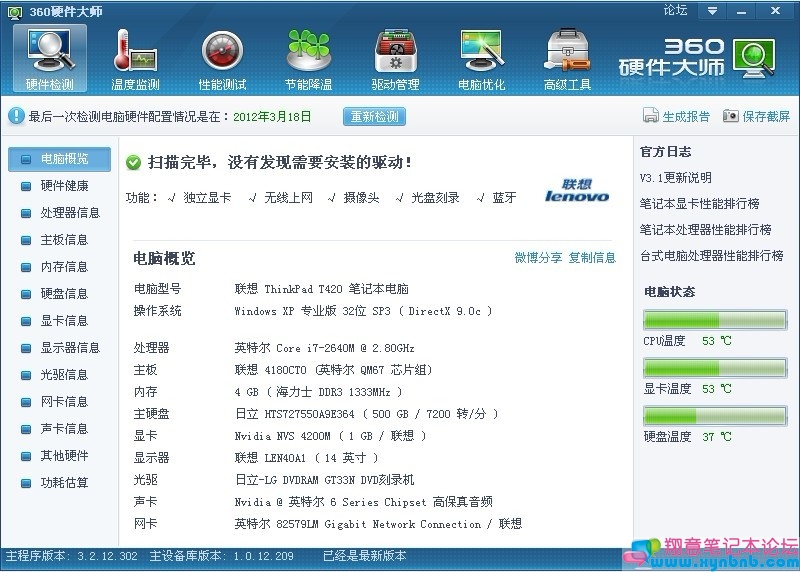Select 电脑概览 in the sidebar
This screenshot has width=800, height=572.
point(59,159)
